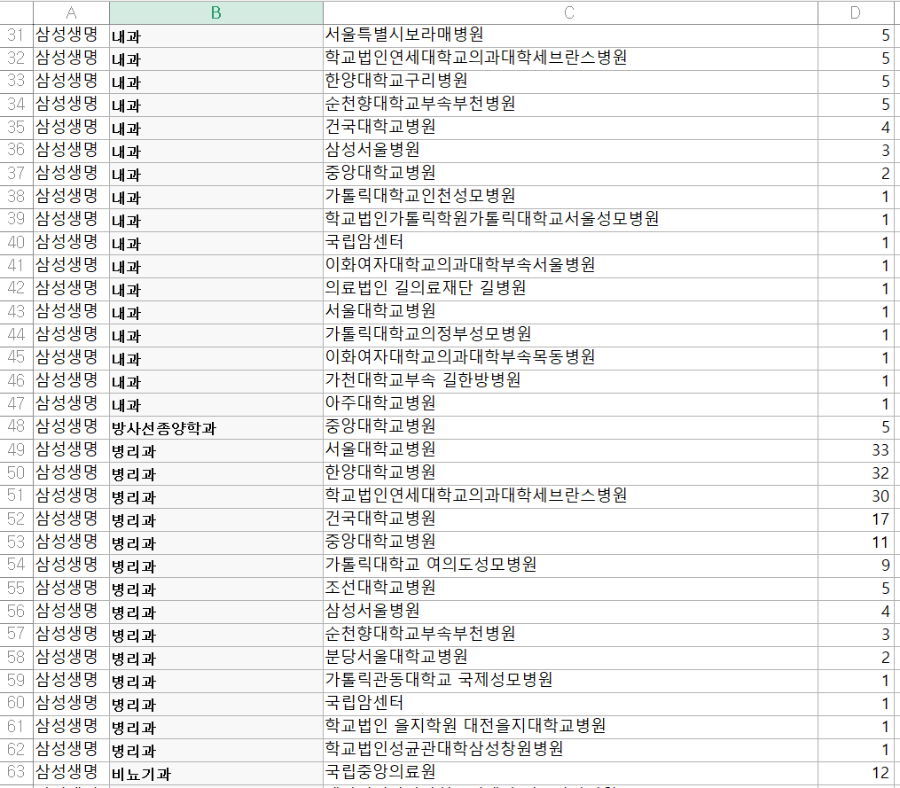Click cell with 서울특별시보라매병원

click(570, 36)
